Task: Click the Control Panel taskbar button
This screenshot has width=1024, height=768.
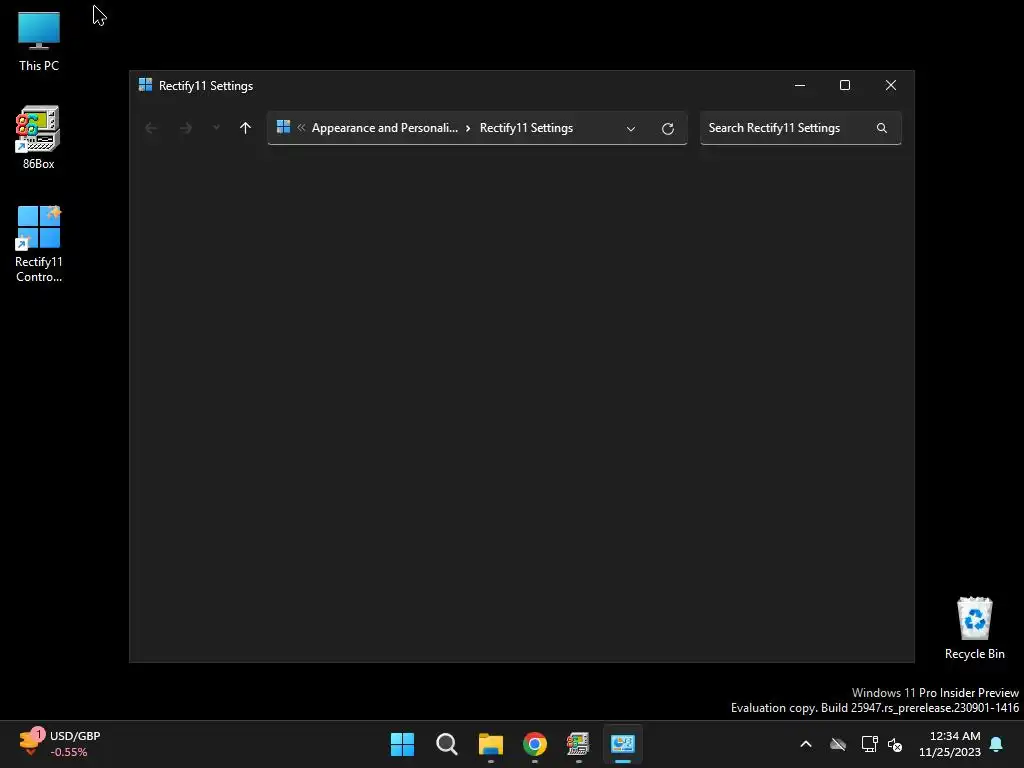Action: point(623,744)
